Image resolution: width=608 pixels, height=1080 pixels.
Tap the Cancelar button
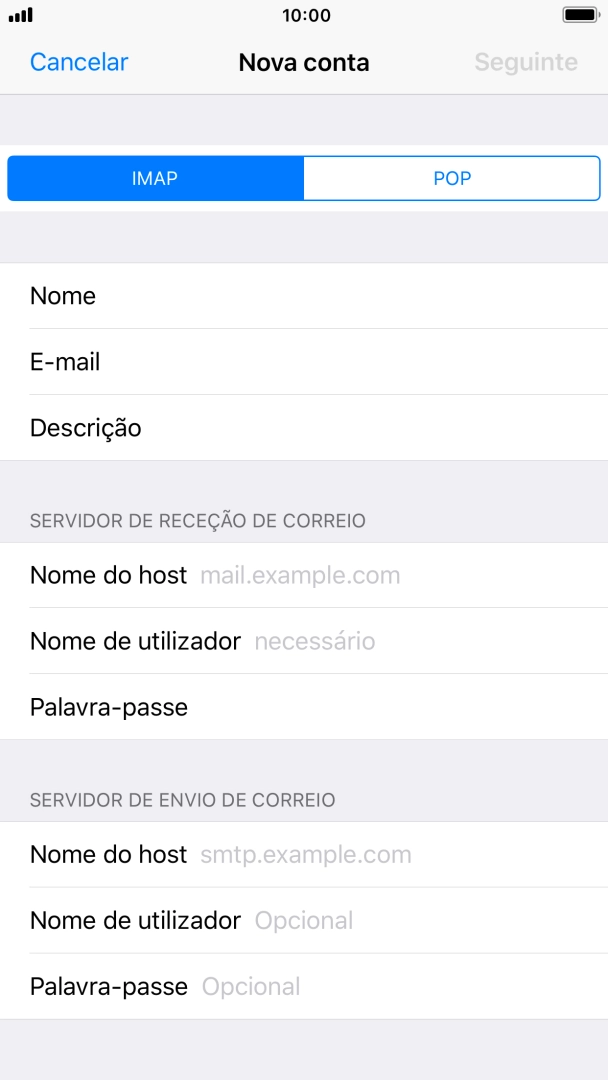pos(78,62)
